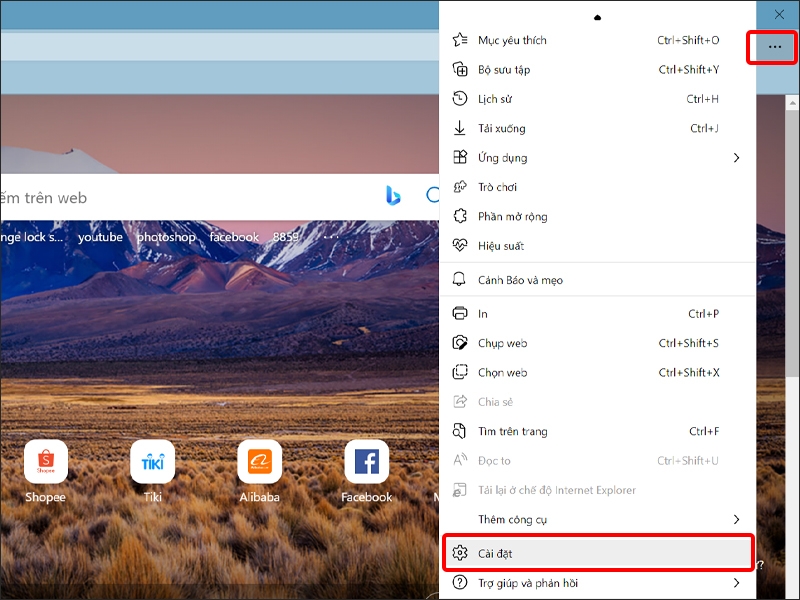This screenshot has height=600, width=800.
Task: Click the 8859 suggested search link
Action: [x=286, y=237]
